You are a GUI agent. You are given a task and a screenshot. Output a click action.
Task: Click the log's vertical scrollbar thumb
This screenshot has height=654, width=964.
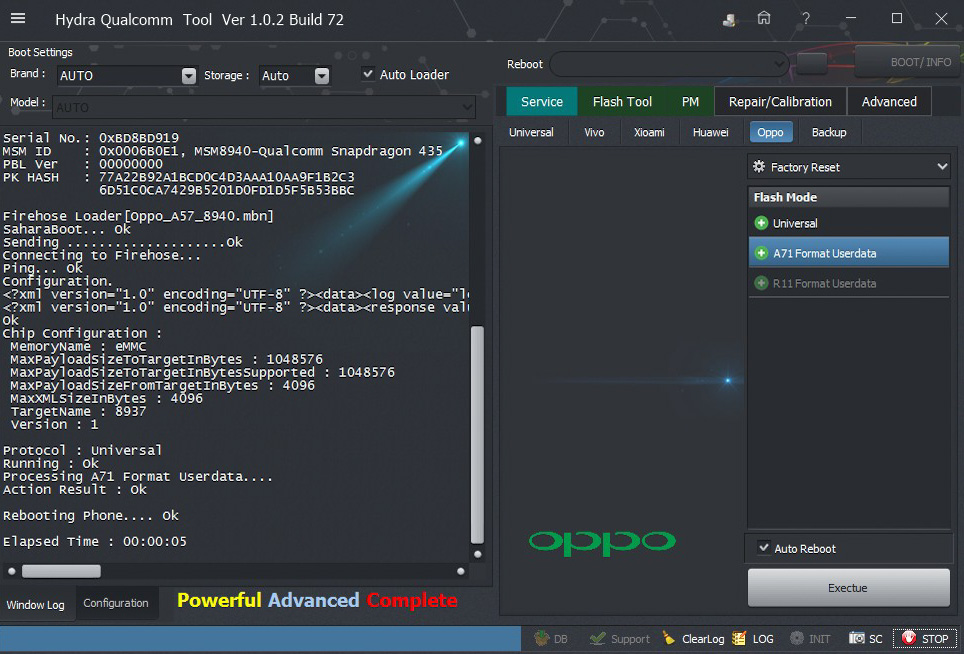coord(477,435)
